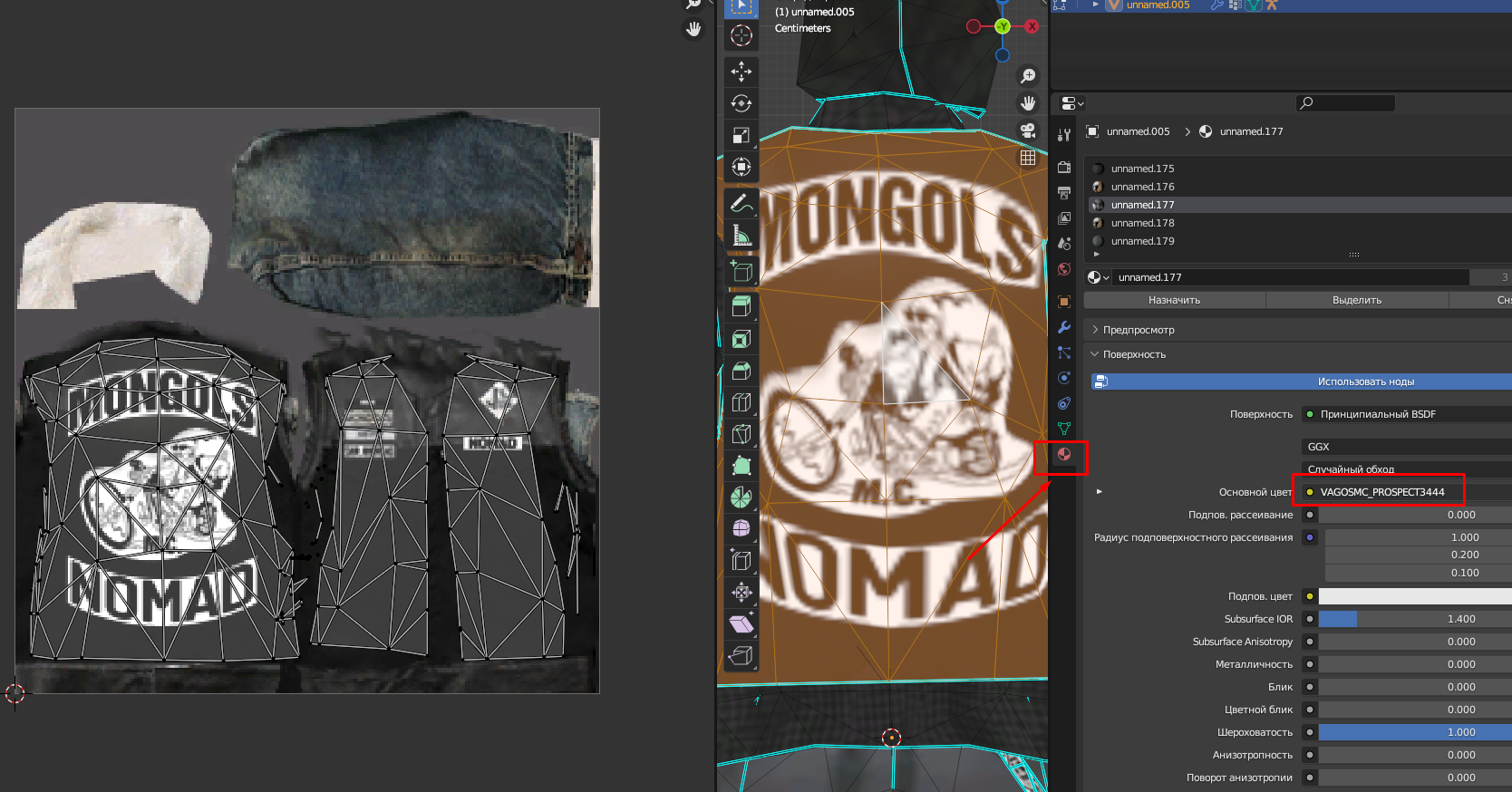Activate the Annotate pencil tool
Image resolution: width=1512 pixels, height=792 pixels.
741,203
